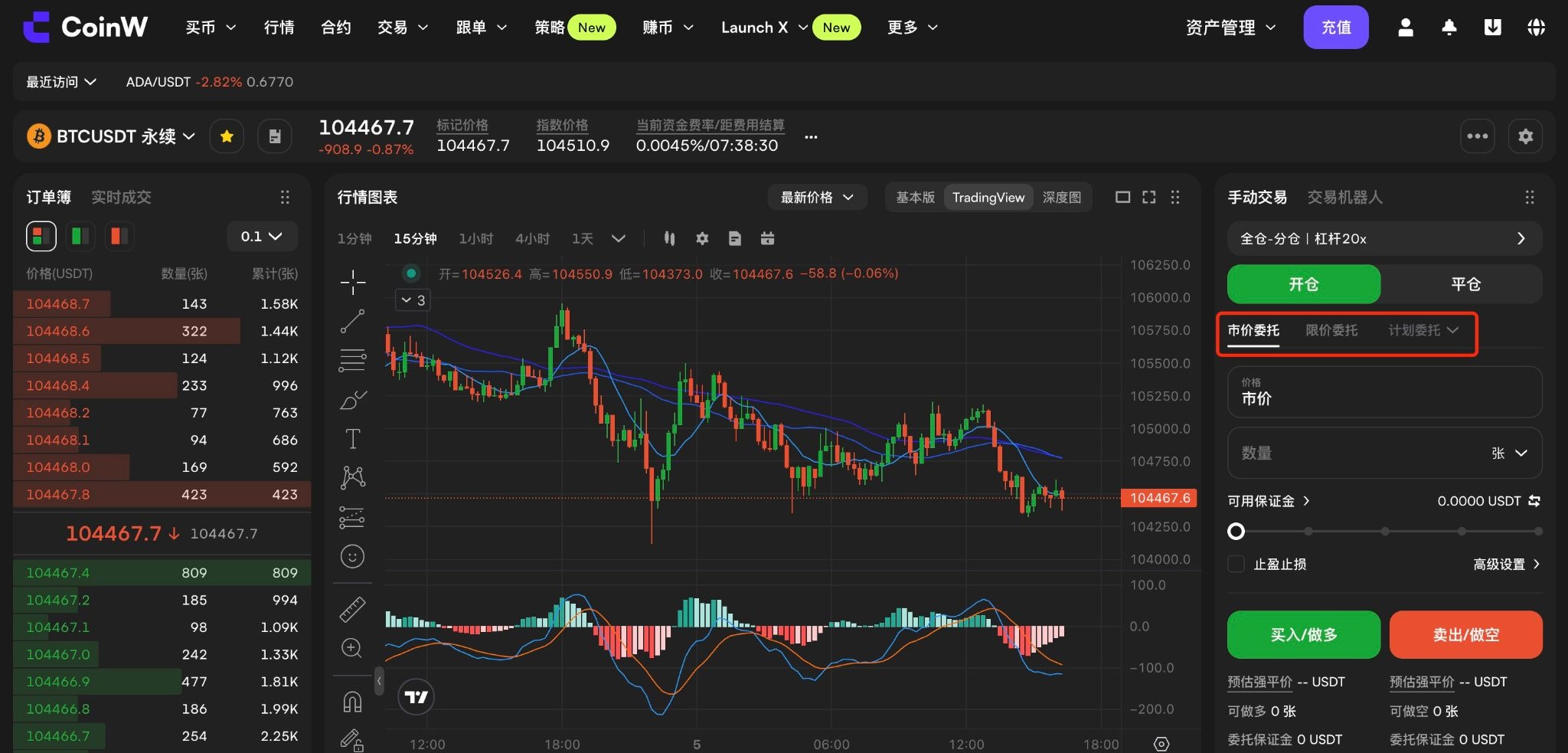Screen dimensions: 1568x753
Task: Select the text annotation tool
Action: [353, 439]
